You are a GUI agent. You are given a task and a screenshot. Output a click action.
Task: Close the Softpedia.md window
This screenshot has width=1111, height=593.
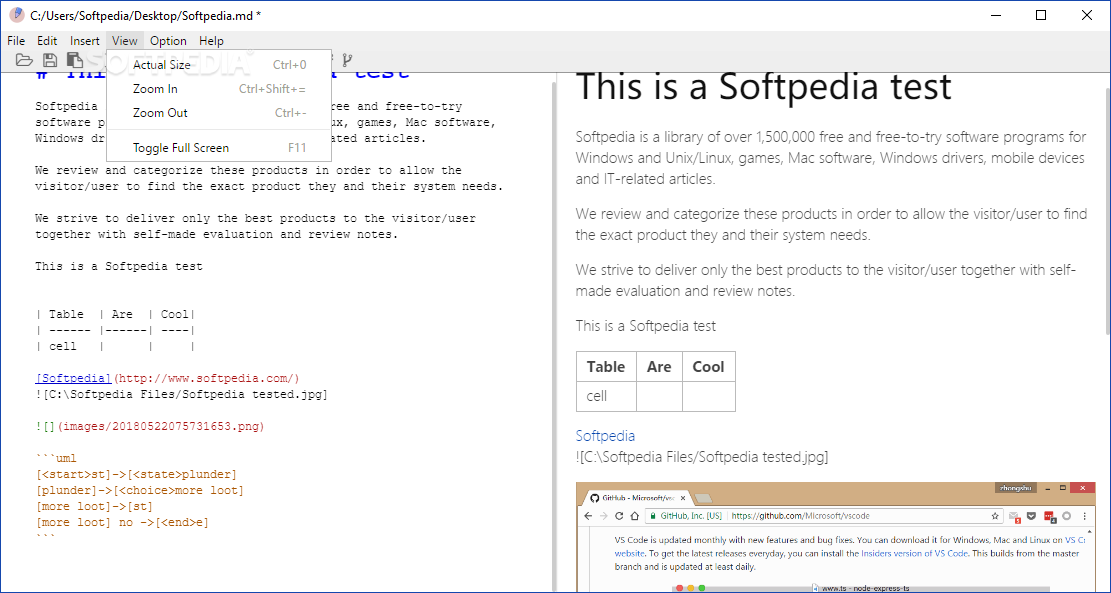(1085, 15)
